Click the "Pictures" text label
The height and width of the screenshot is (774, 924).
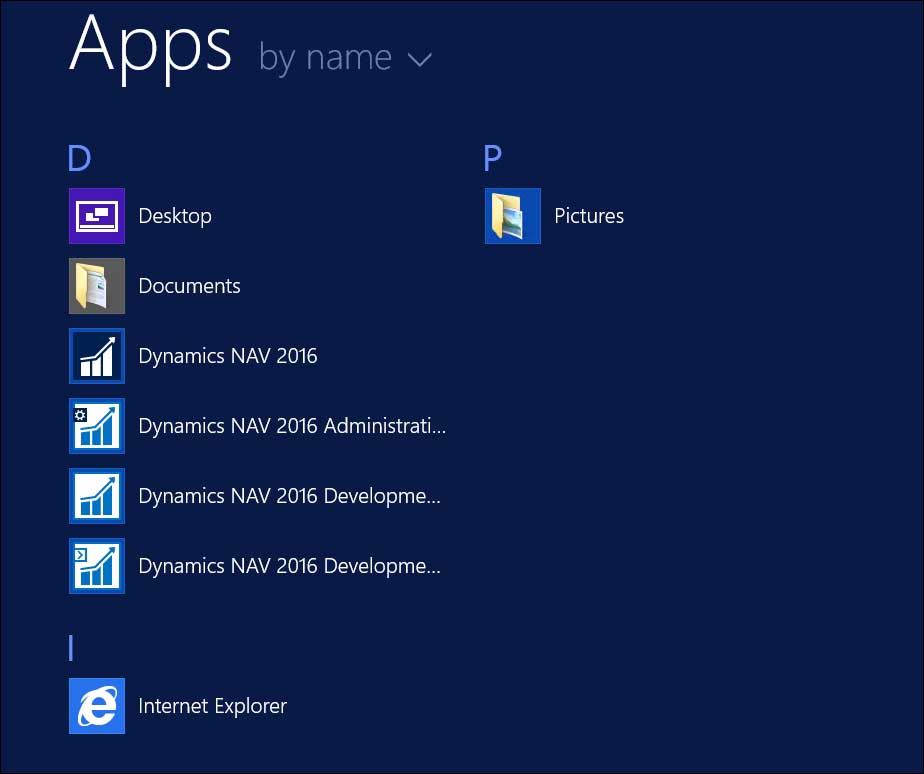pyautogui.click(x=588, y=215)
